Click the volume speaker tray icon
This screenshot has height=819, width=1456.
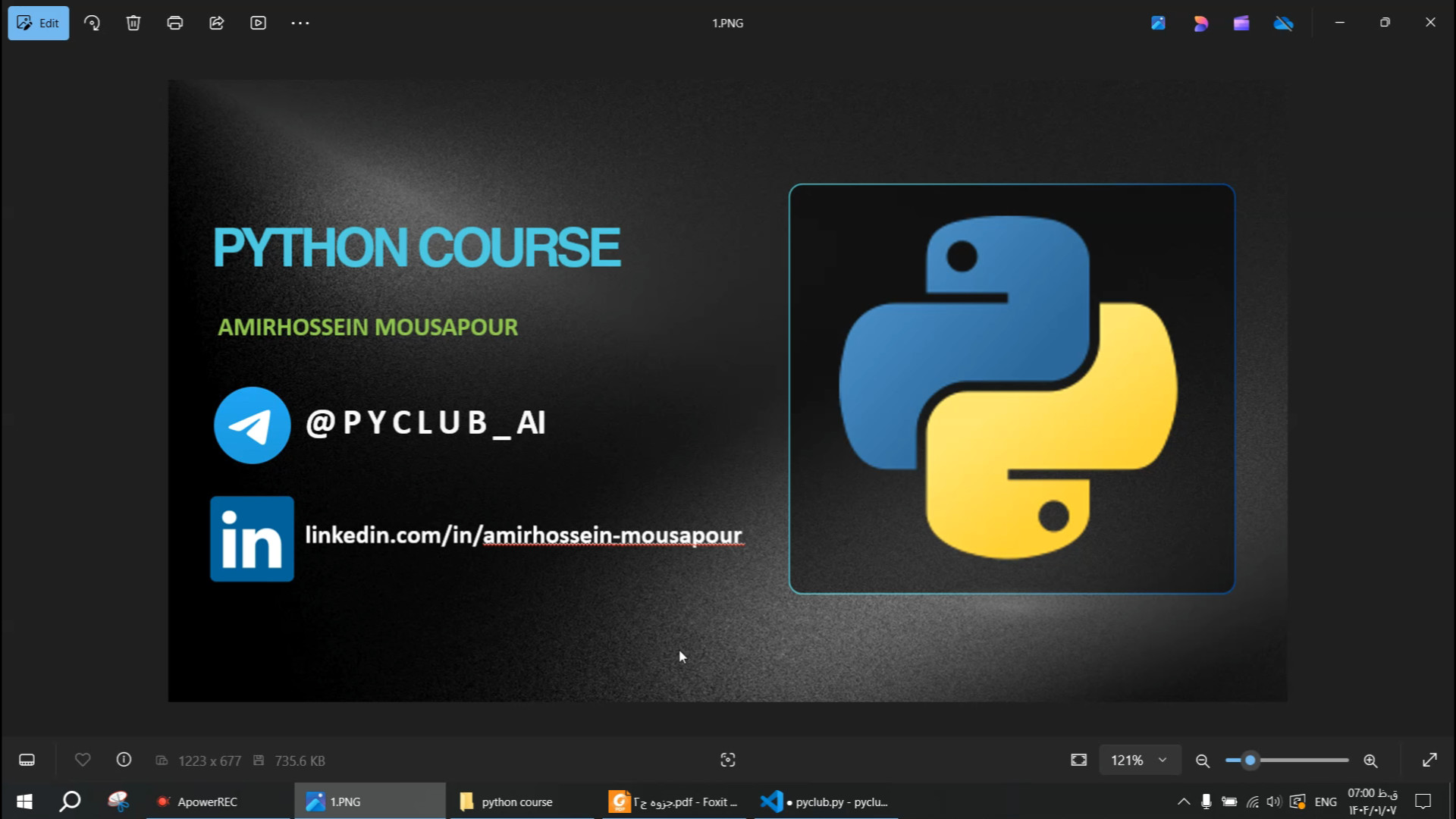coord(1274,802)
